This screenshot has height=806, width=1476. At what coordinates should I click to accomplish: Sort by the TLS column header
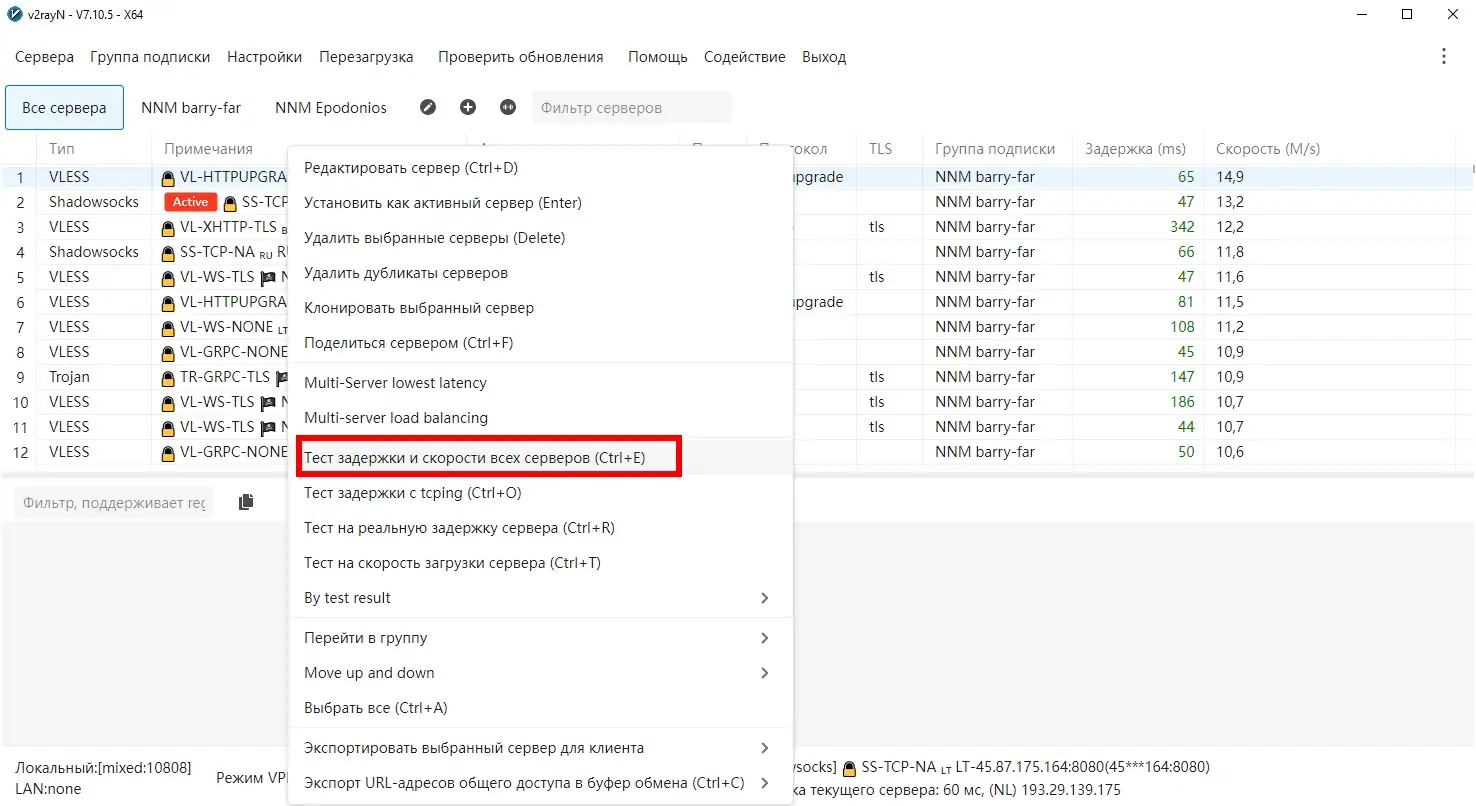coord(880,149)
